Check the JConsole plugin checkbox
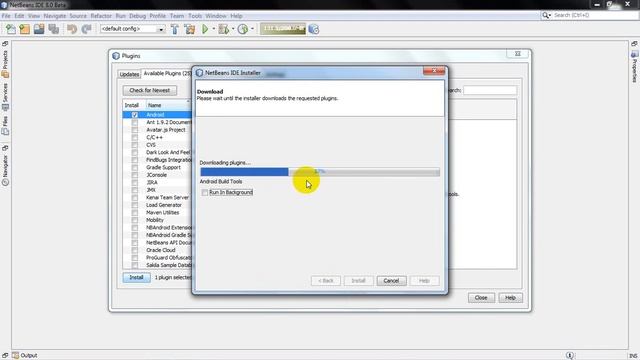The width and height of the screenshot is (640, 360). [x=135, y=175]
